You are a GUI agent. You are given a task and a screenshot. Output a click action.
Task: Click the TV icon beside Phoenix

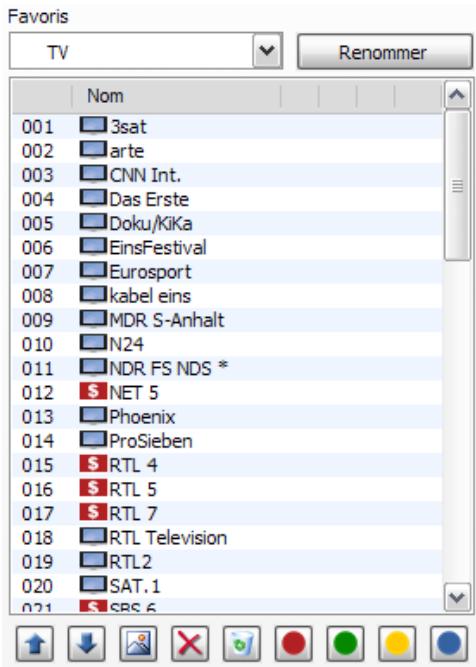[93, 416]
